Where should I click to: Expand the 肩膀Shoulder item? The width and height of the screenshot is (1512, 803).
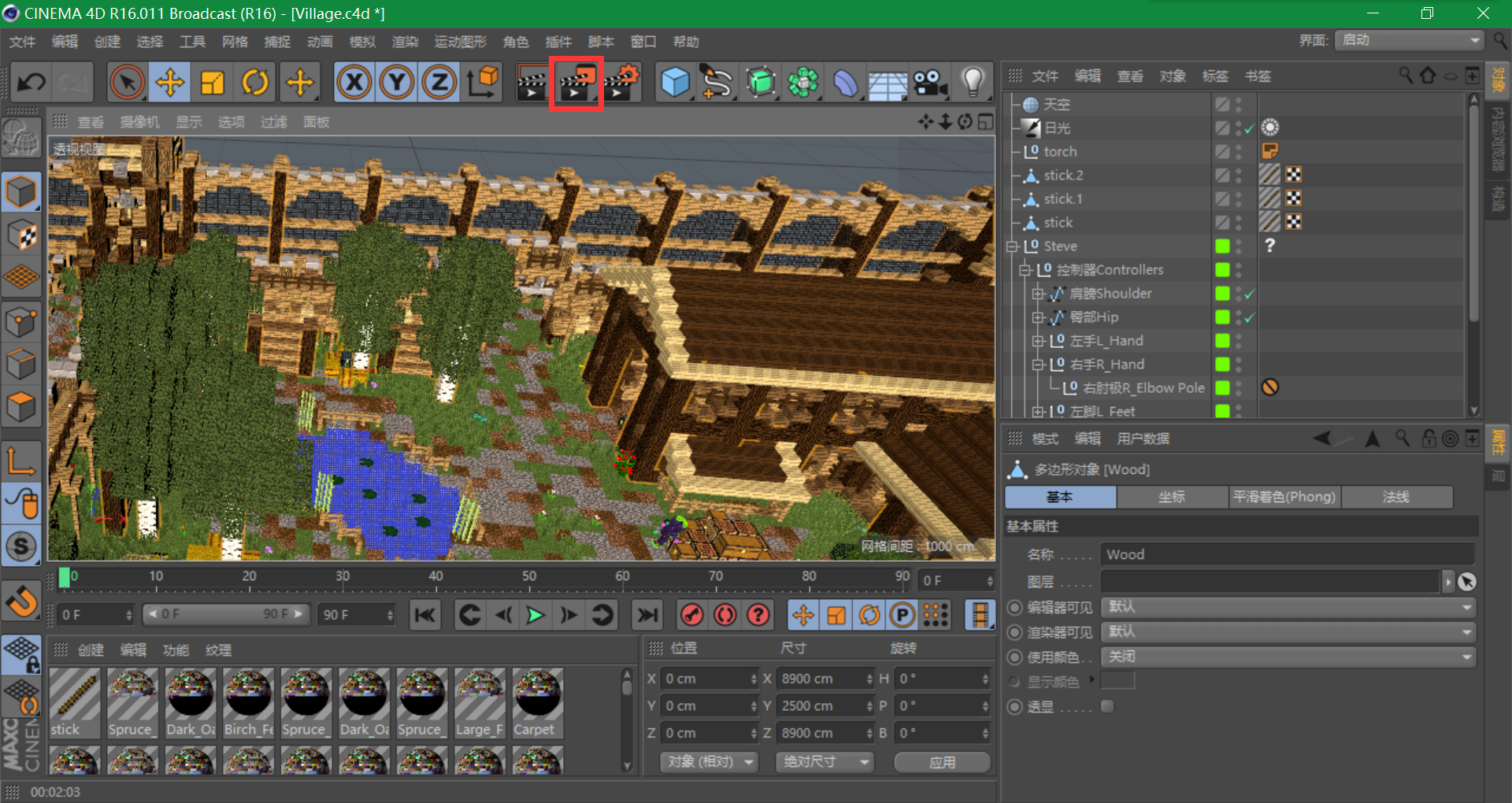(1038, 294)
